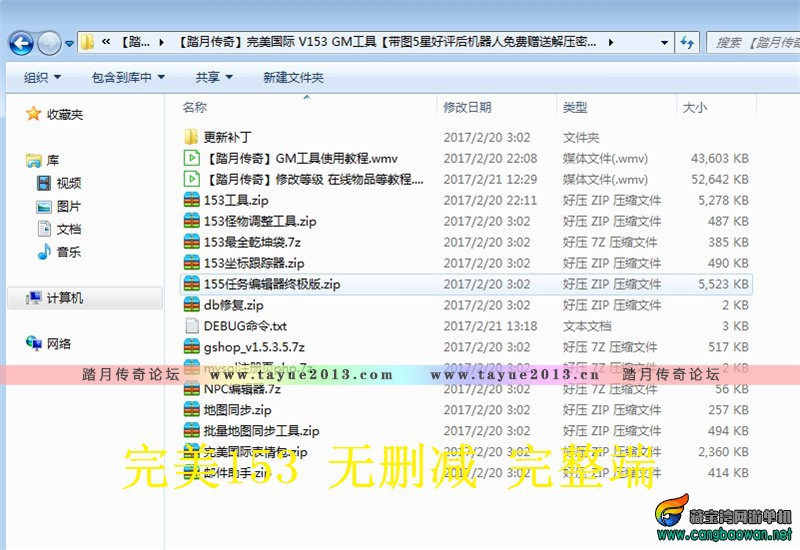Click the 收藏夹 star icon in sidebar
The image size is (800, 550).
pos(34,115)
